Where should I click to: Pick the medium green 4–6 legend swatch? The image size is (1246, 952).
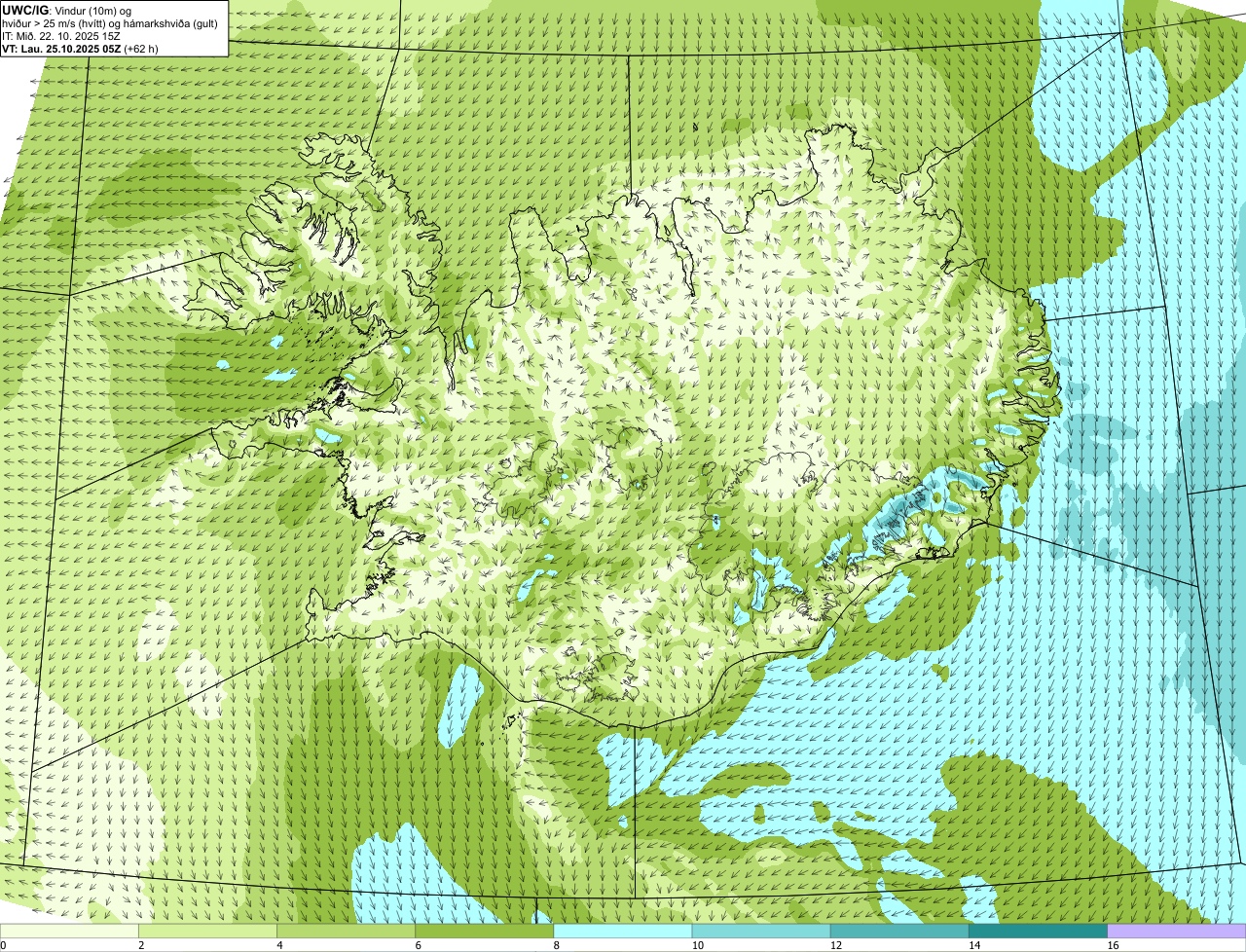click(347, 931)
